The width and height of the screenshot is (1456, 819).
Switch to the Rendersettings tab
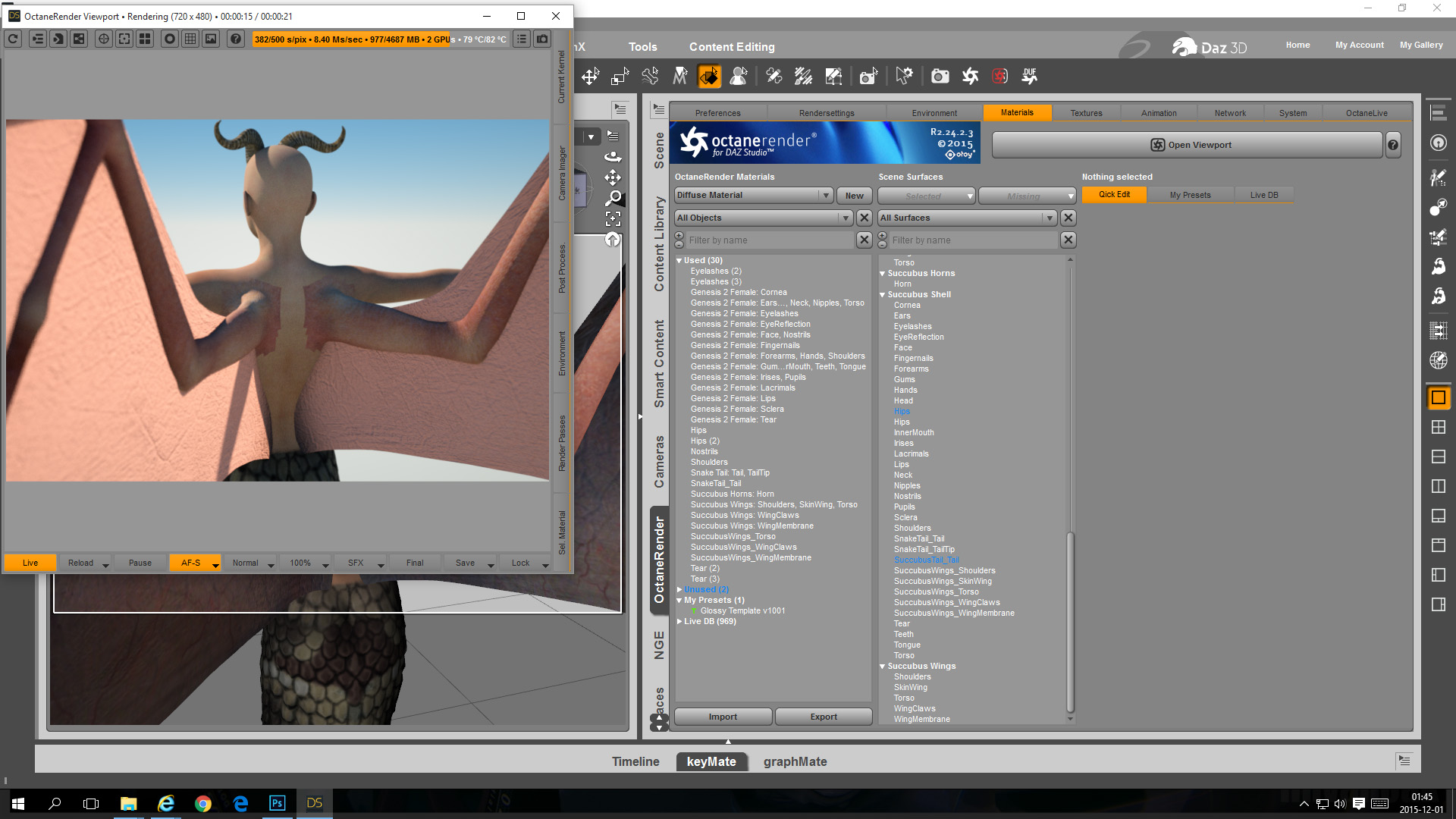(x=826, y=113)
